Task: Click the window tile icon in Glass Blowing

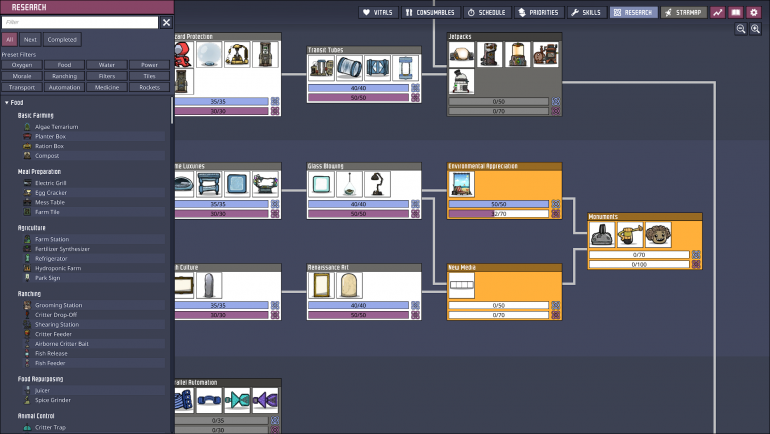Action: 321,184
